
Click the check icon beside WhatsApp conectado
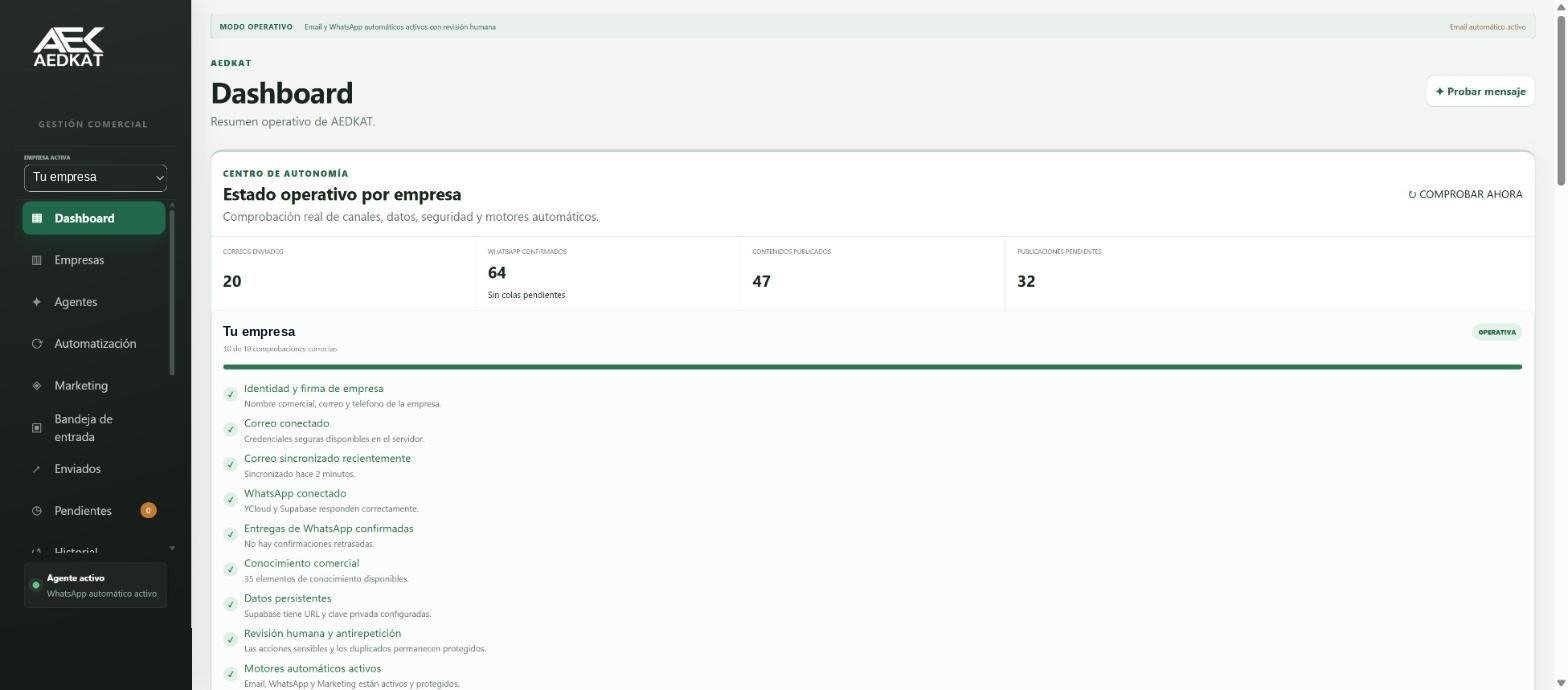230,499
